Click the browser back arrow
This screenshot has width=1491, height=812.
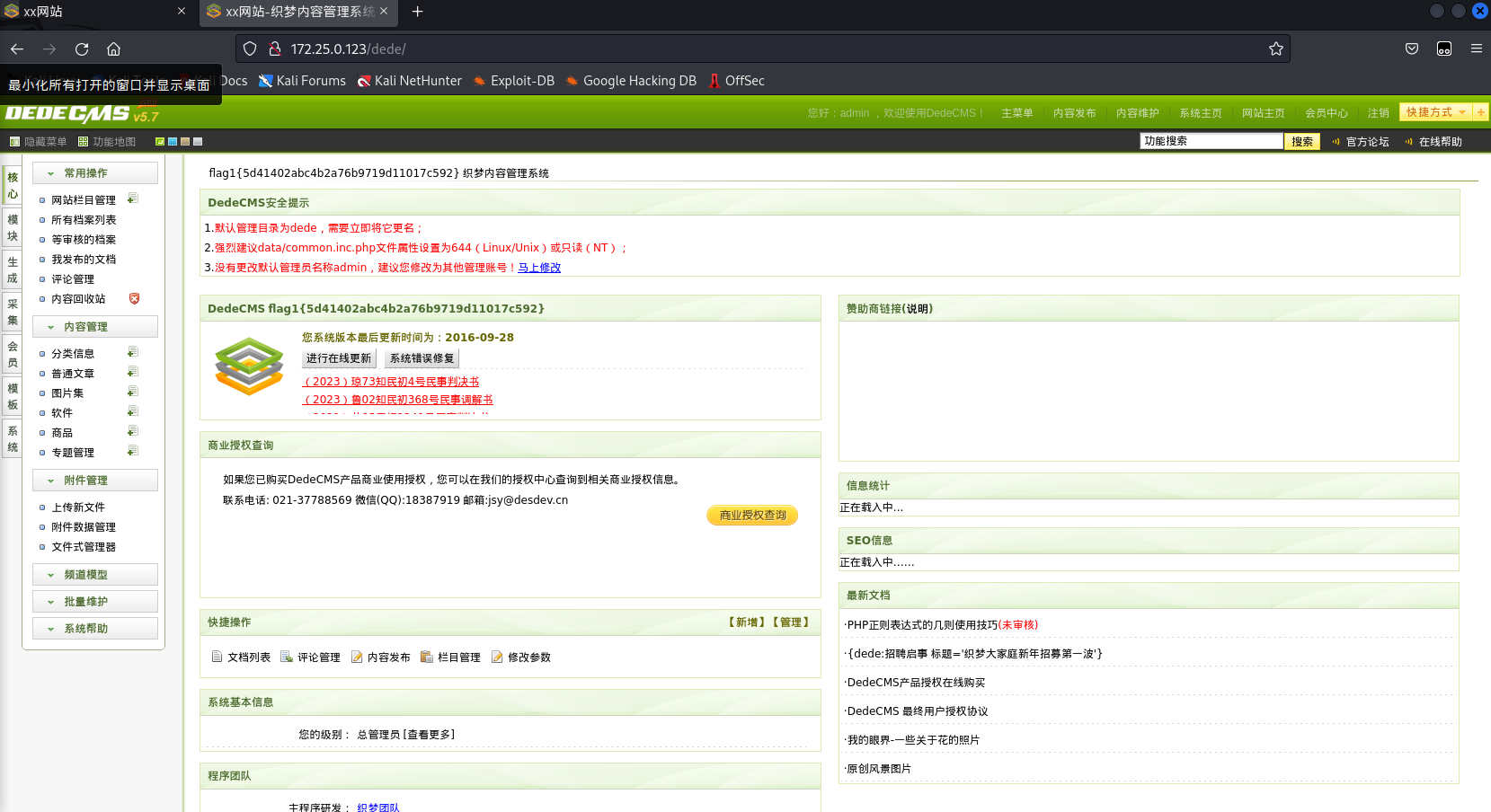[x=17, y=49]
